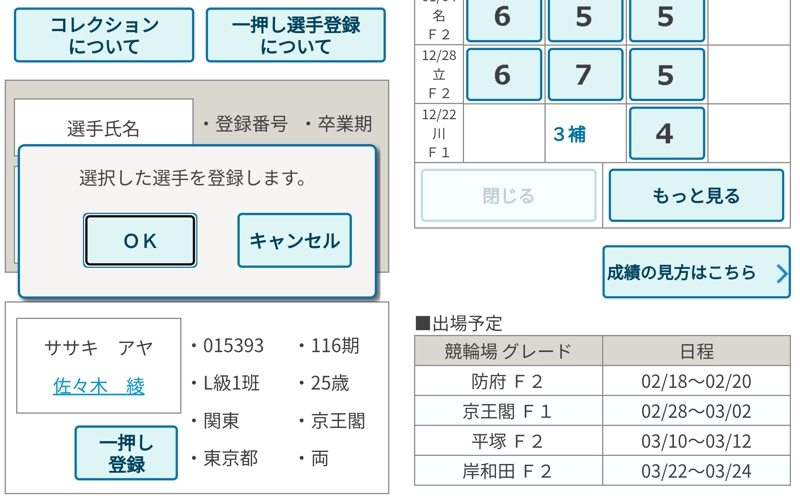Click the 3補 link in the 12/22 row

(x=569, y=134)
